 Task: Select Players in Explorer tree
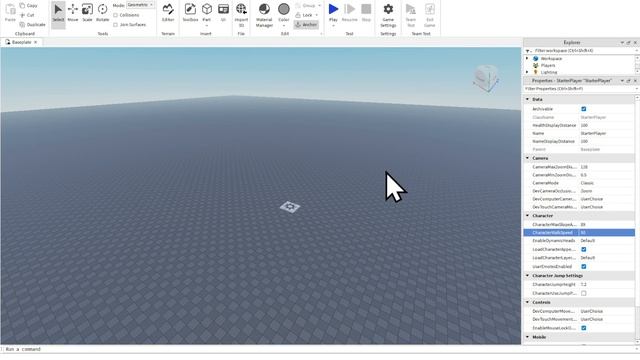click(x=548, y=65)
